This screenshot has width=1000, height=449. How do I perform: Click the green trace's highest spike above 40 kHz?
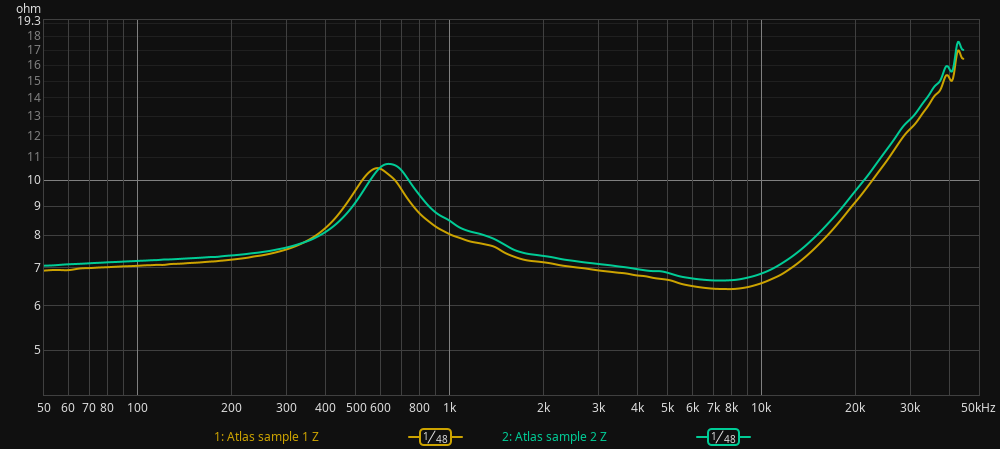point(958,42)
